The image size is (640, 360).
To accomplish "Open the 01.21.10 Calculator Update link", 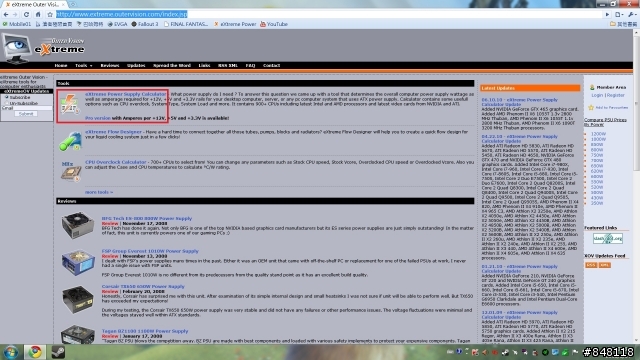I will click(x=519, y=269).
